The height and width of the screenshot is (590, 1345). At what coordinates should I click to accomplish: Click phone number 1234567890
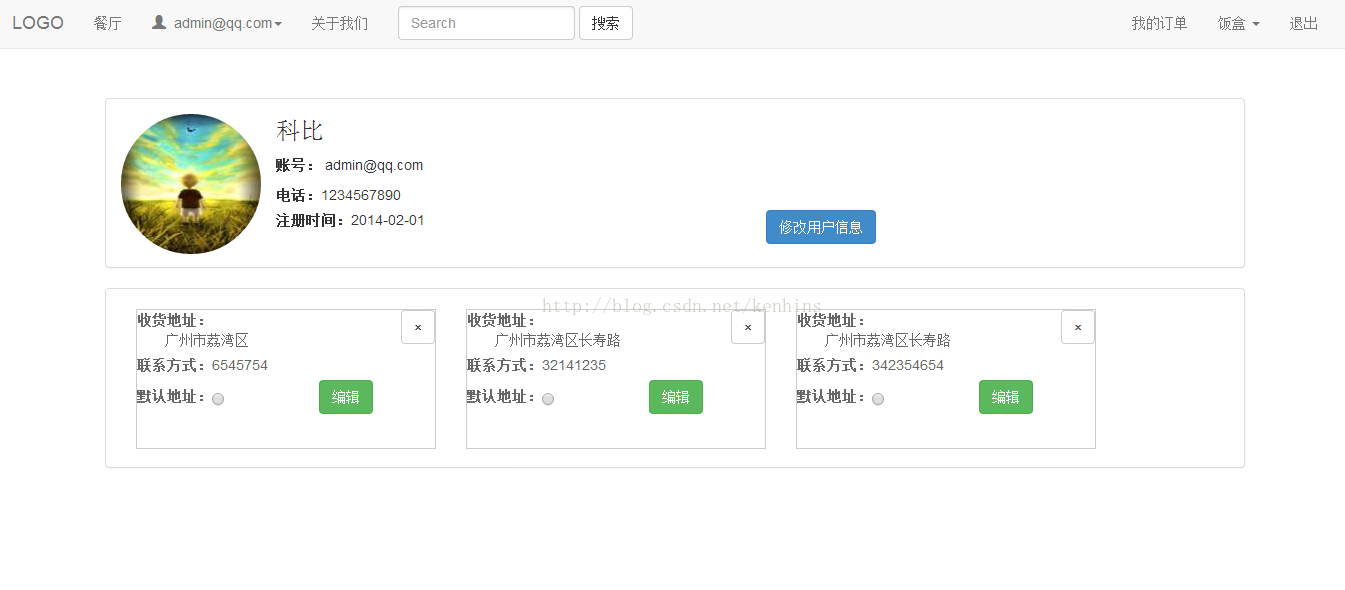pos(361,195)
